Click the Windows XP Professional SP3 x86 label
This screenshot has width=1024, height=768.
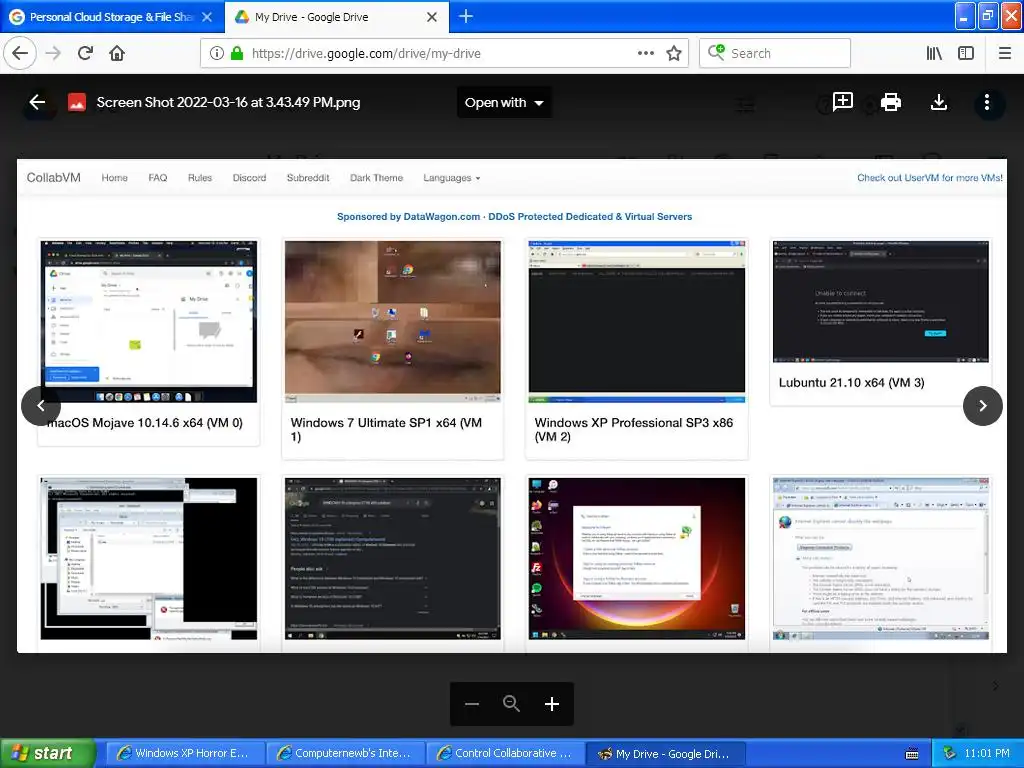pos(633,430)
